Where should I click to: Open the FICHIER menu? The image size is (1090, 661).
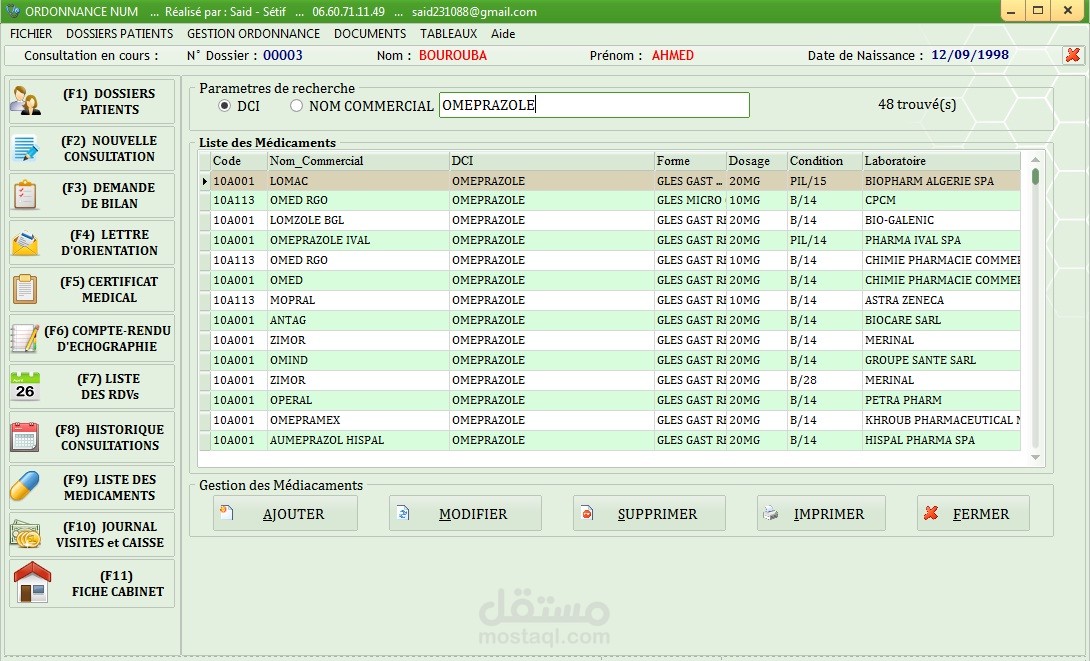(x=31, y=33)
